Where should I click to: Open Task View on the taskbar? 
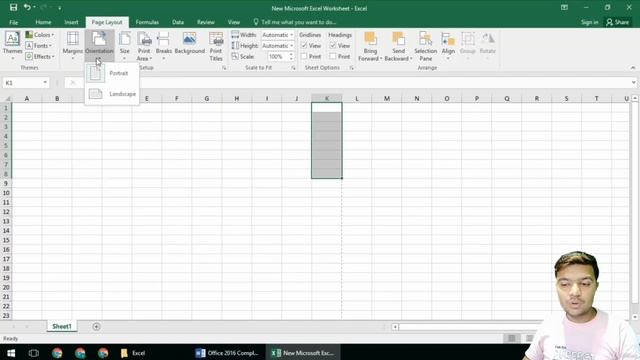pyautogui.click(x=34, y=353)
